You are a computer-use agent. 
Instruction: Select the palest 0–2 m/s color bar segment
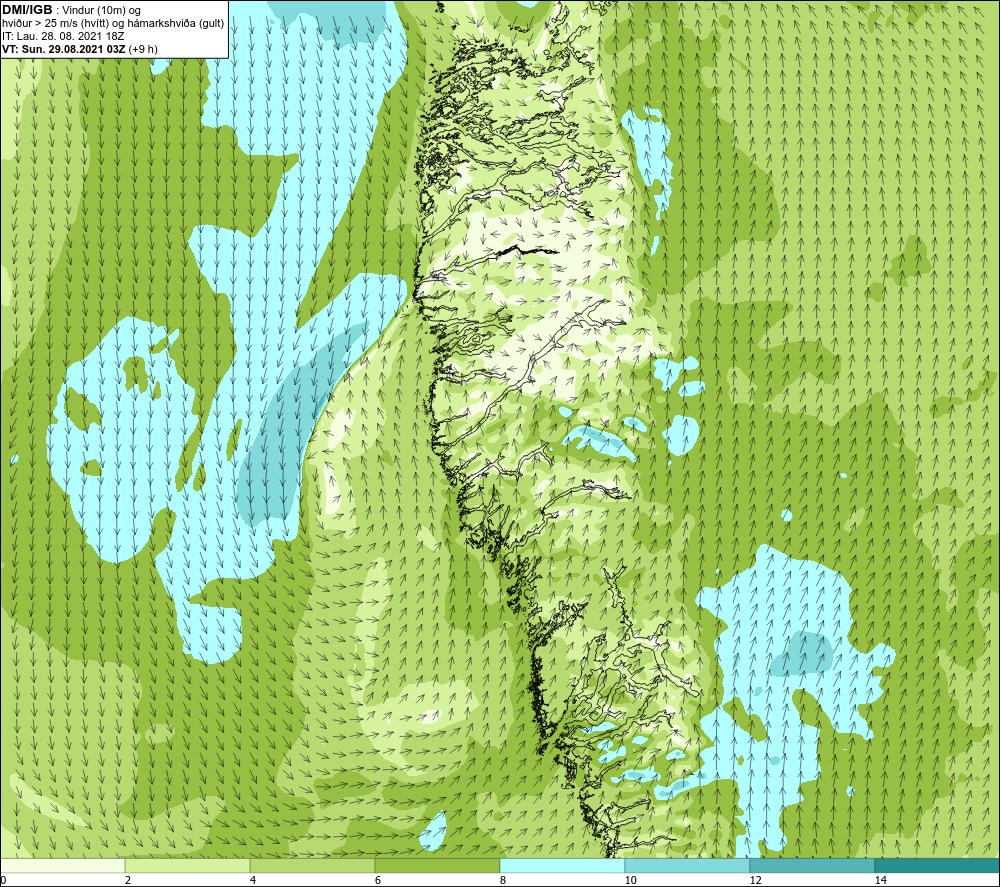pos(62,865)
